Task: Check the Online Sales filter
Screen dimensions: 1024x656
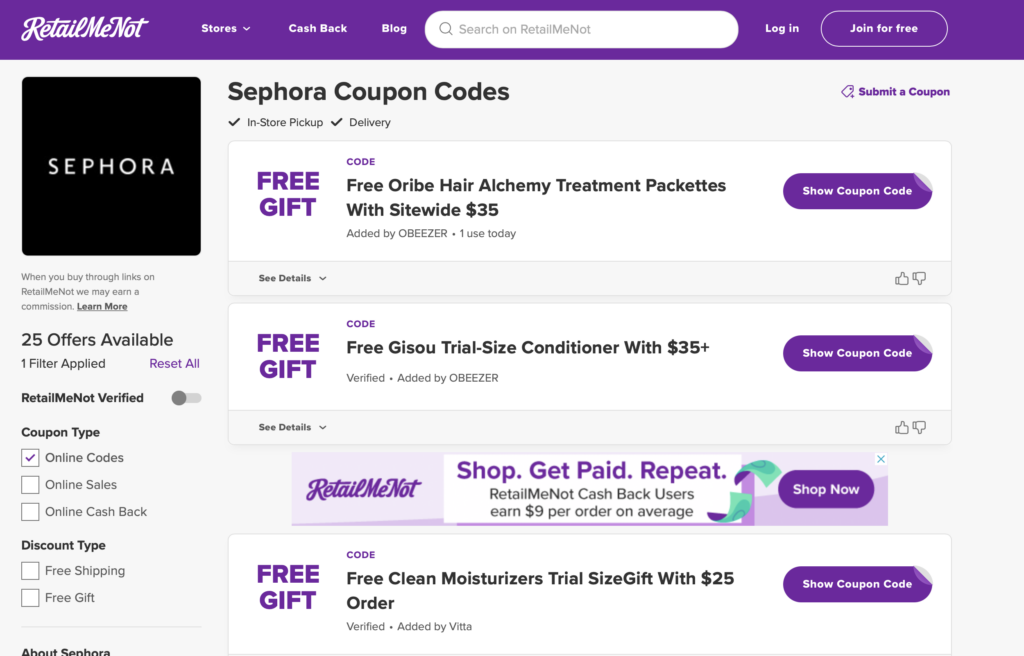Action: 31,484
